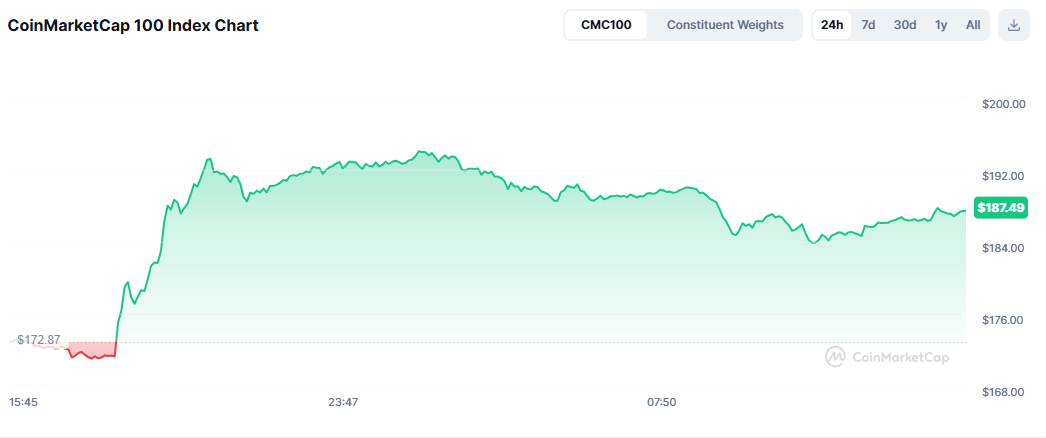The image size is (1046, 438).
Task: Switch to the CMC100 tab
Action: [606, 25]
